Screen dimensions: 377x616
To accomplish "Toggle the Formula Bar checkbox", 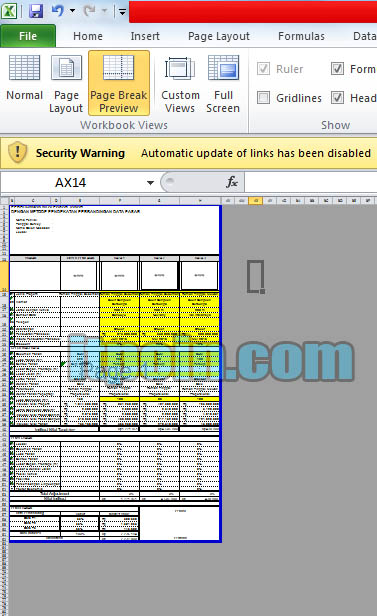I will (x=337, y=69).
